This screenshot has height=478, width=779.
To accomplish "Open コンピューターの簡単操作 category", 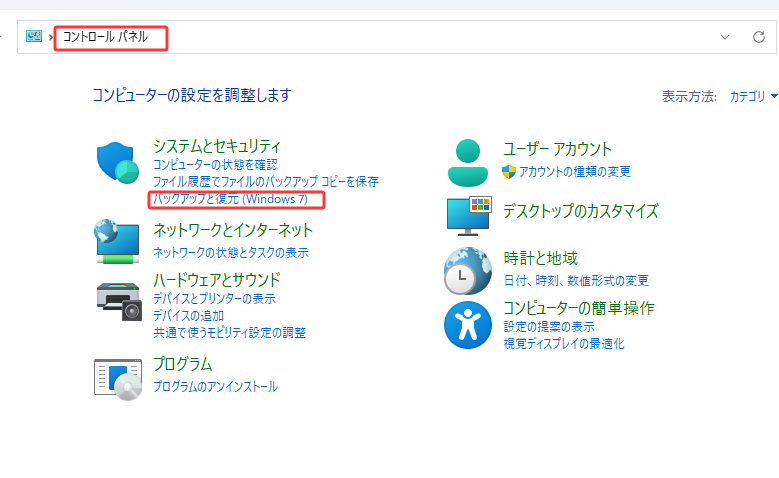I will [x=579, y=308].
